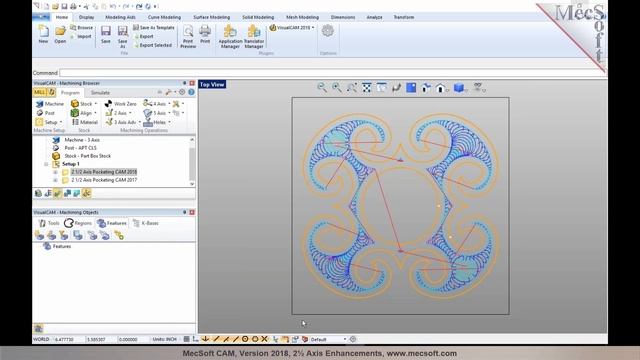Open the Translator Manager

click(x=254, y=36)
